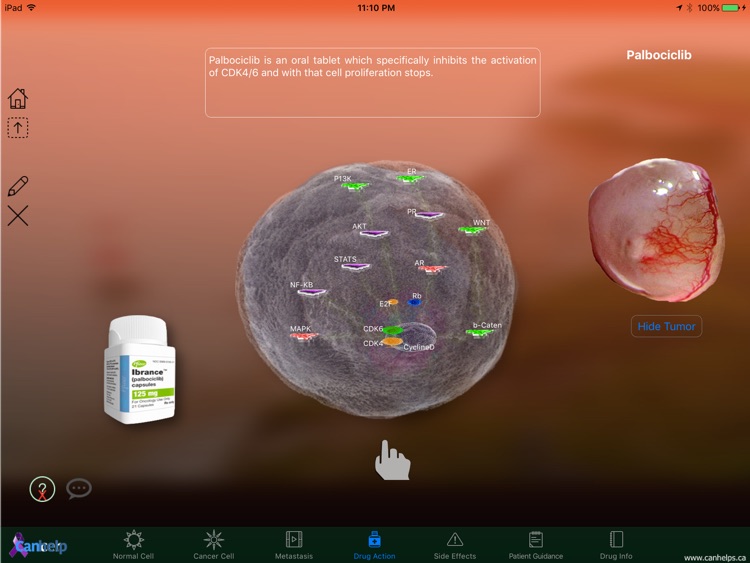This screenshot has width=750, height=563.
Task: Tap the green CDK6 molecule
Action: (393, 330)
